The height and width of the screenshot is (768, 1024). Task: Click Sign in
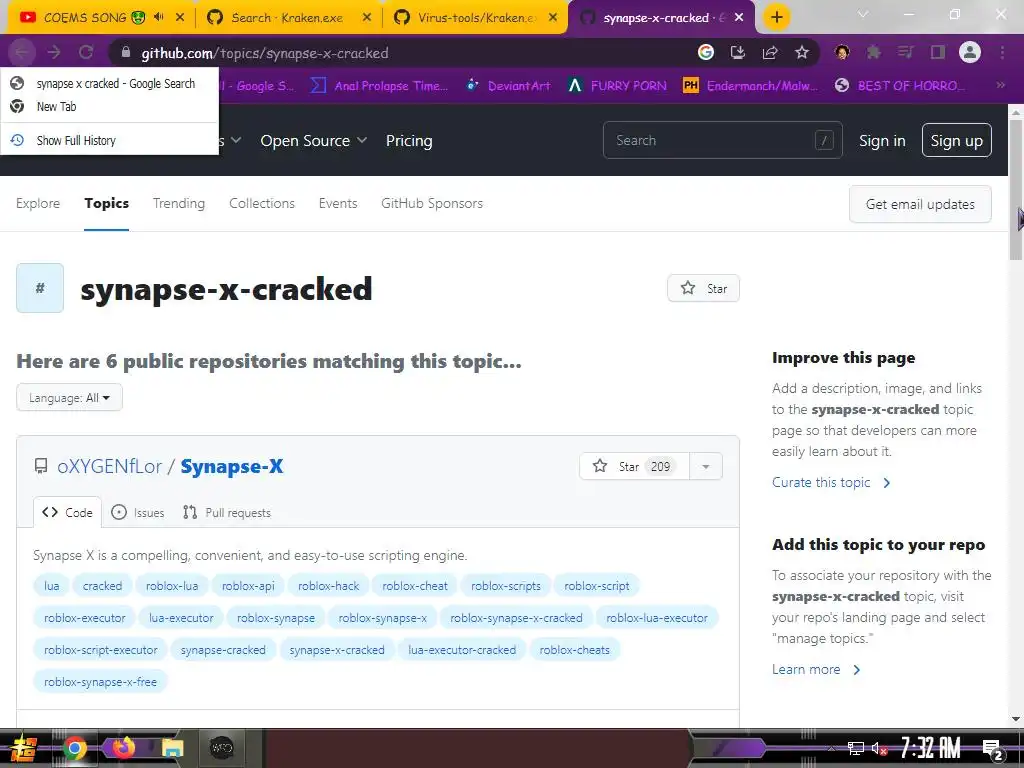(x=882, y=140)
